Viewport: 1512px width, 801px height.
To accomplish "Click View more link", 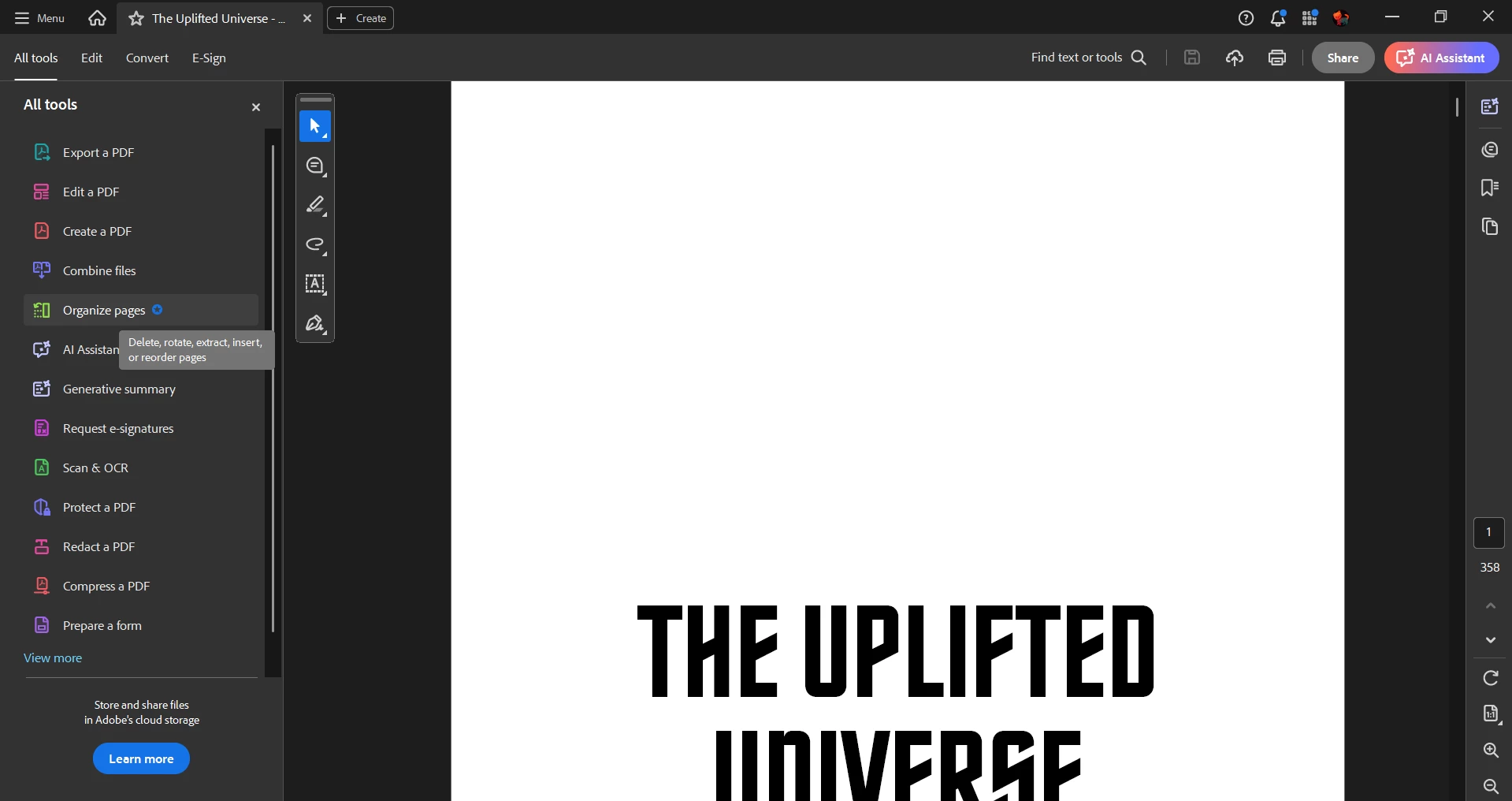I will 53,658.
